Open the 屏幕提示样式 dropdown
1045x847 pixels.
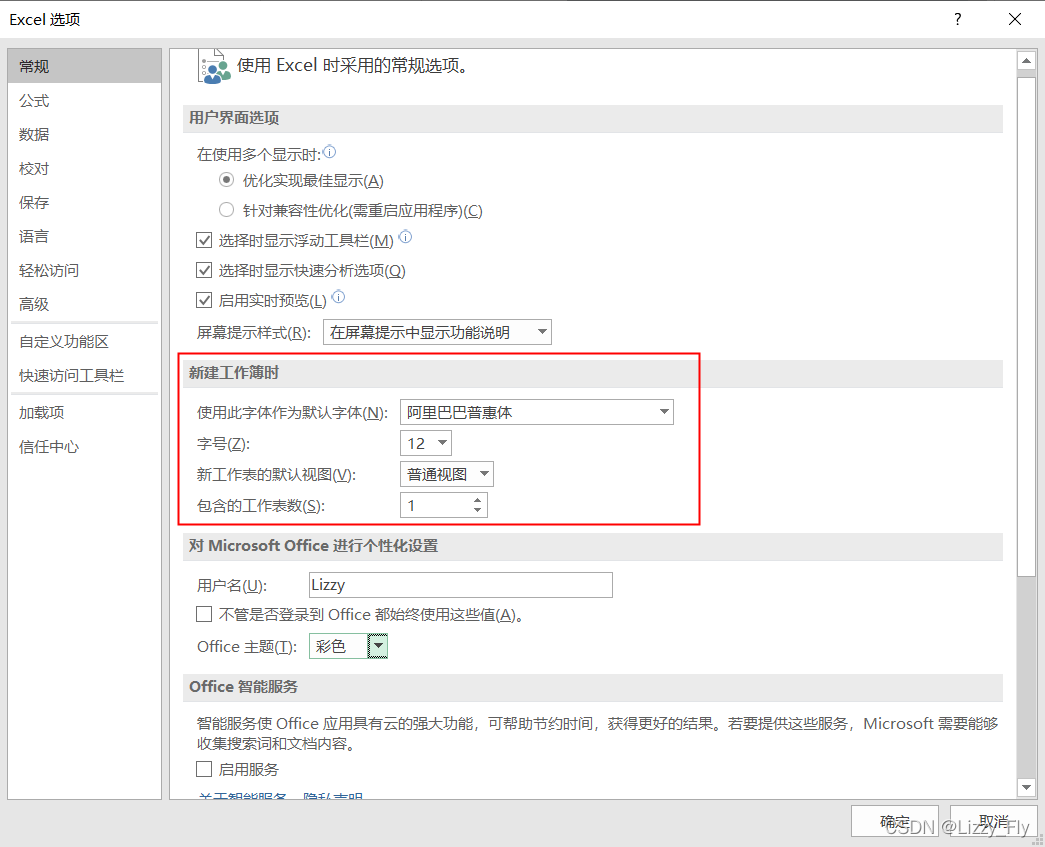pyautogui.click(x=543, y=331)
